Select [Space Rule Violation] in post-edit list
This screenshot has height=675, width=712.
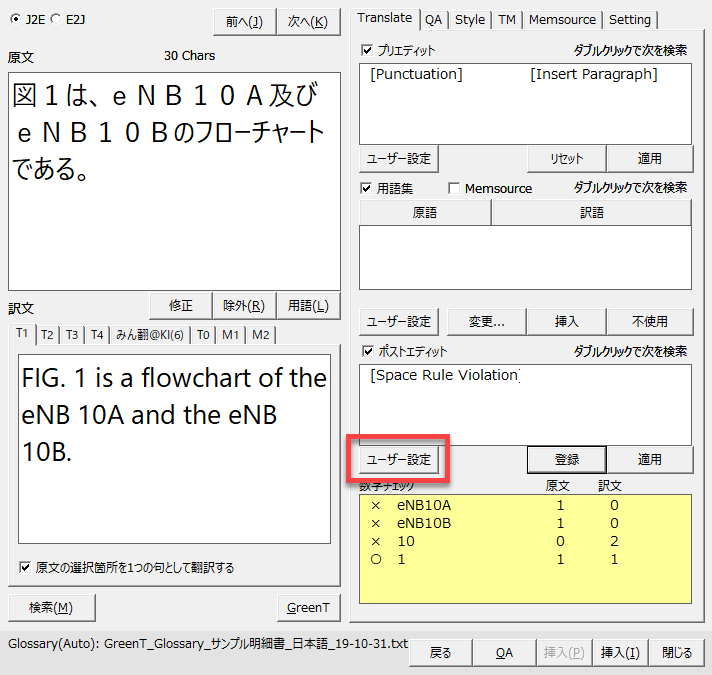(444, 375)
